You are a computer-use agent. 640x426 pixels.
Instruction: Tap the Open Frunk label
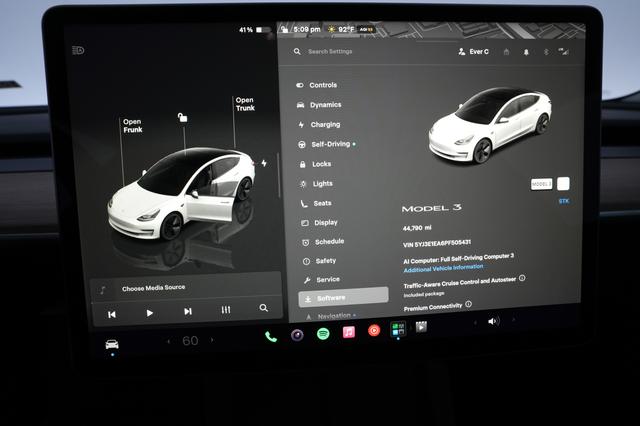133,126
